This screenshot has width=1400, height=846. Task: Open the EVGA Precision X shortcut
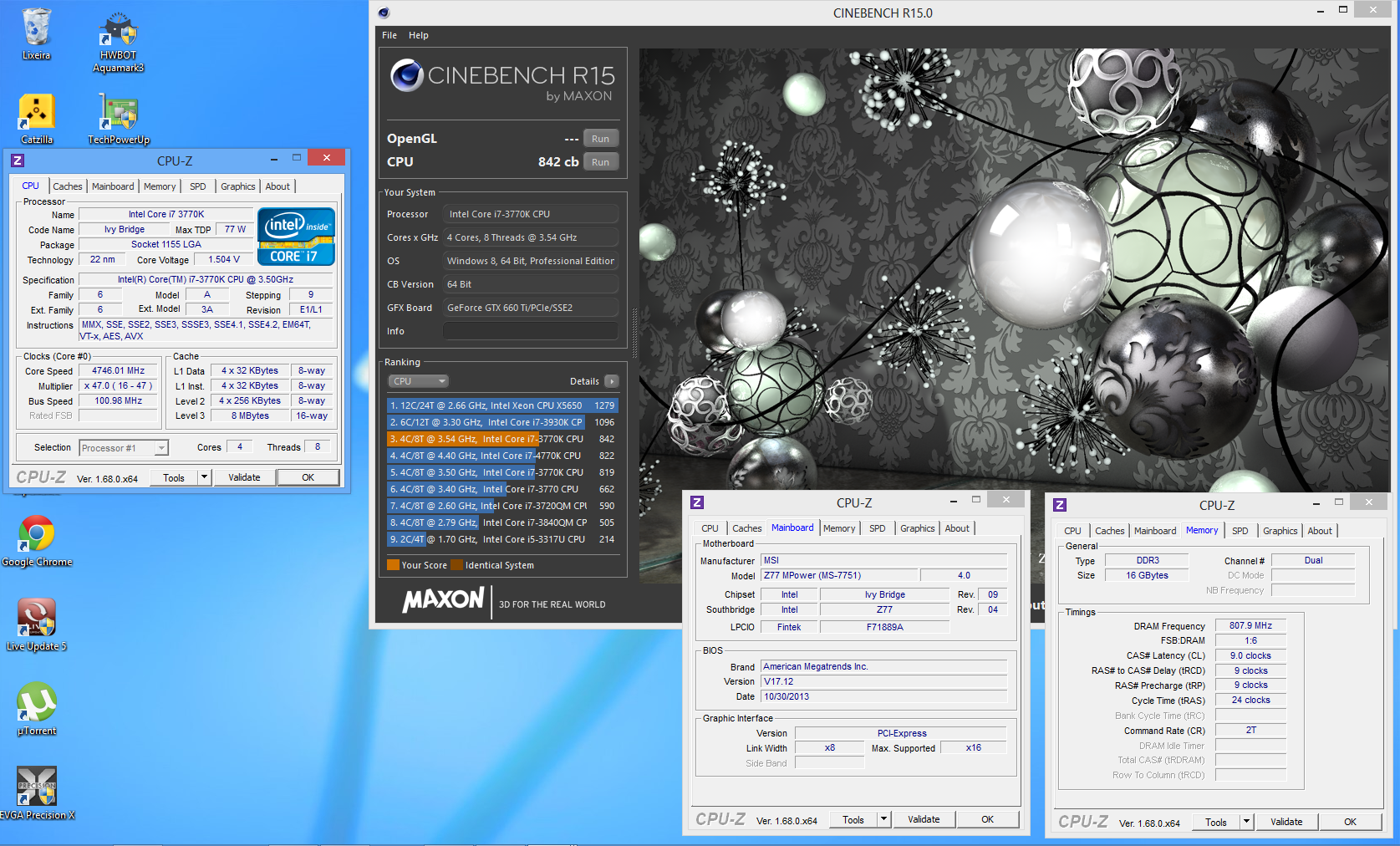(x=37, y=794)
